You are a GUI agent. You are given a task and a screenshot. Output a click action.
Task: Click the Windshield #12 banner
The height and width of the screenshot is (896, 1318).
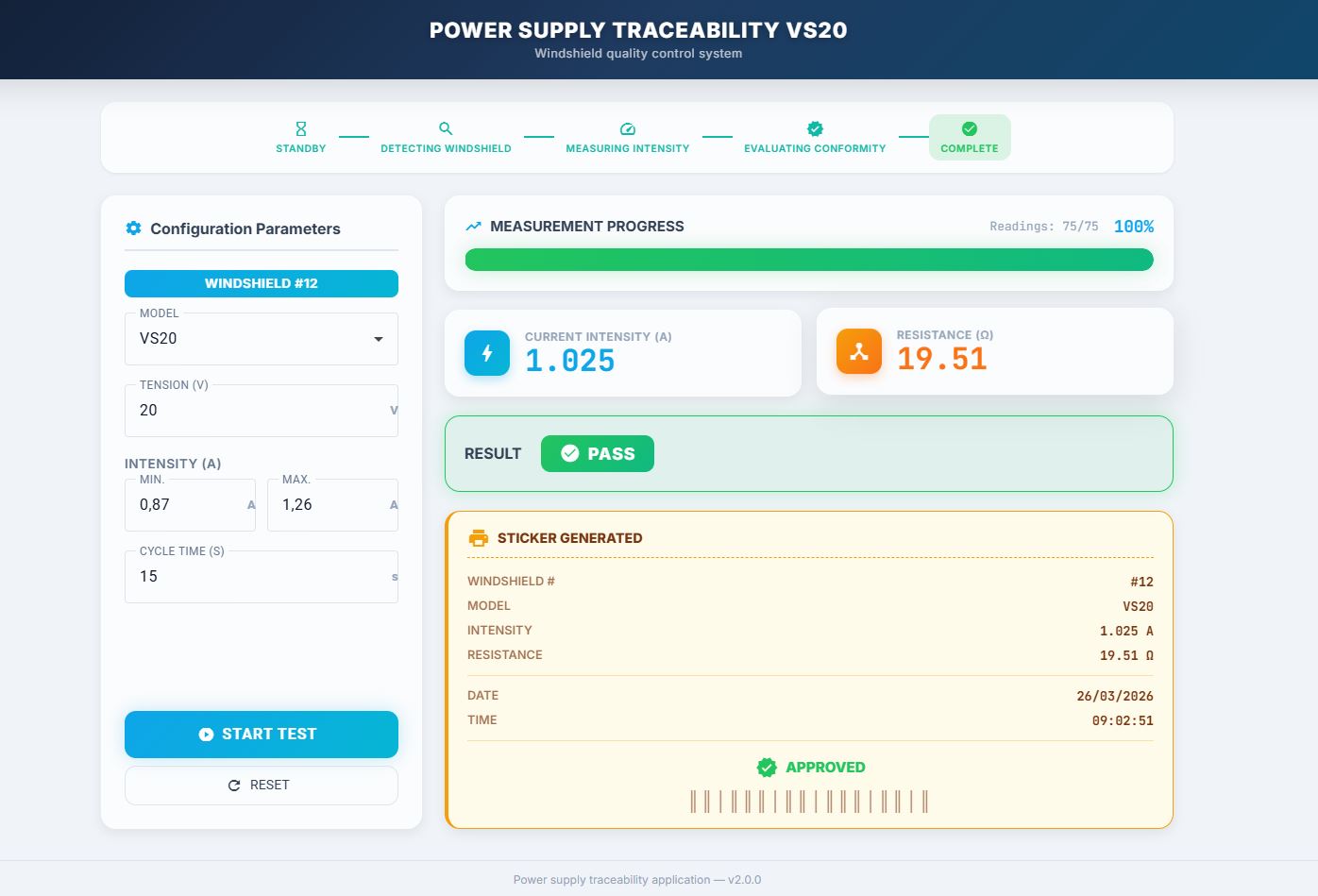(x=262, y=283)
